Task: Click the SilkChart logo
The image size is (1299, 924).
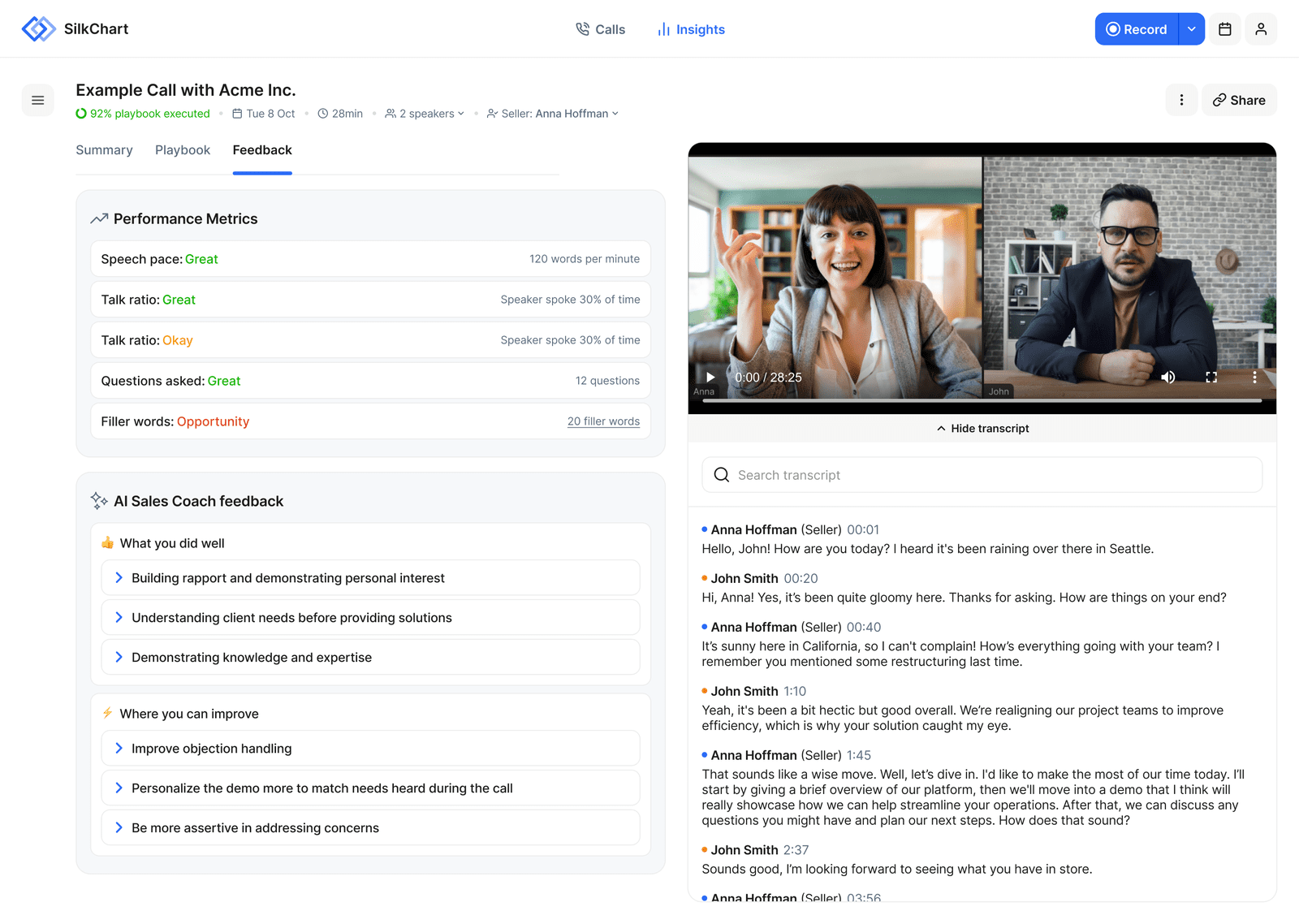Action: [x=75, y=29]
